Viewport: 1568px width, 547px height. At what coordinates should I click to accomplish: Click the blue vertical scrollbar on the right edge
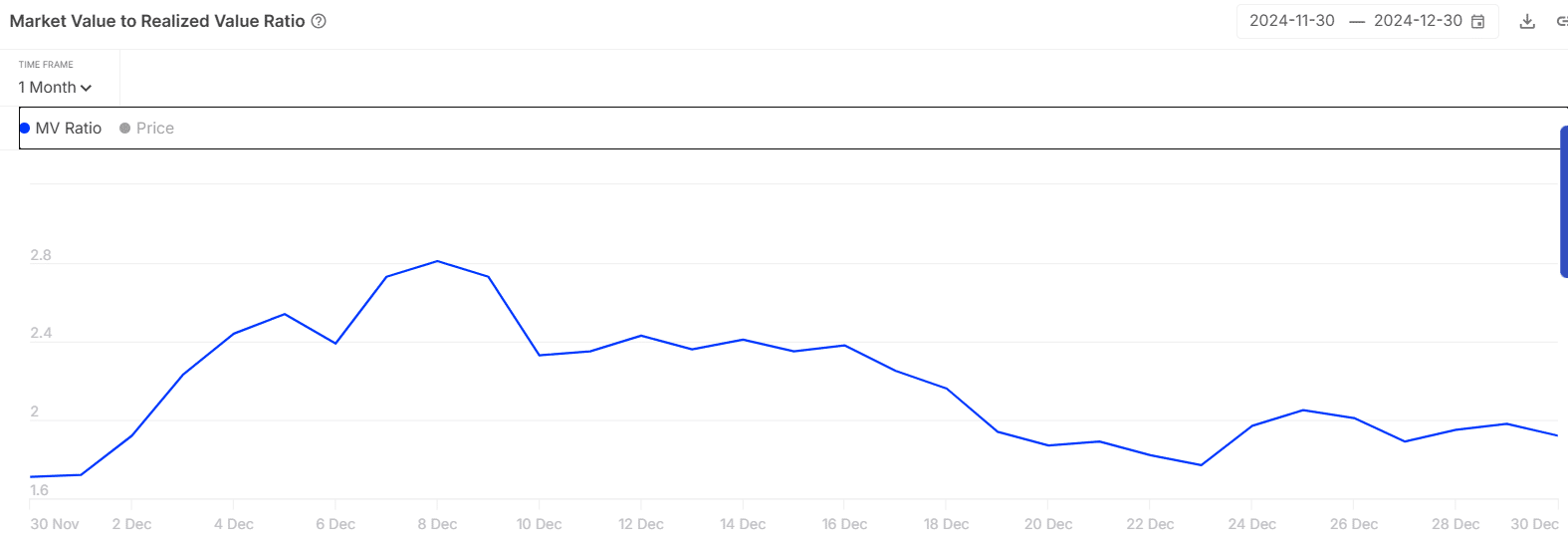[x=1563, y=201]
